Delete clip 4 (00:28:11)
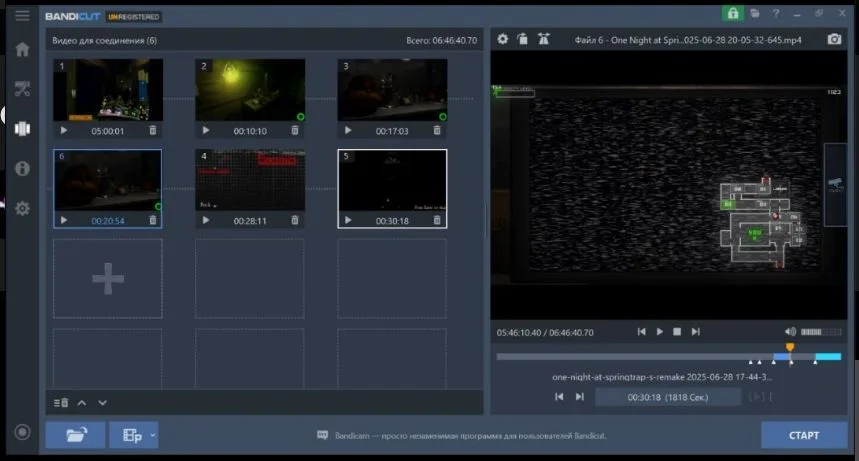The width and height of the screenshot is (859, 461). 295,220
